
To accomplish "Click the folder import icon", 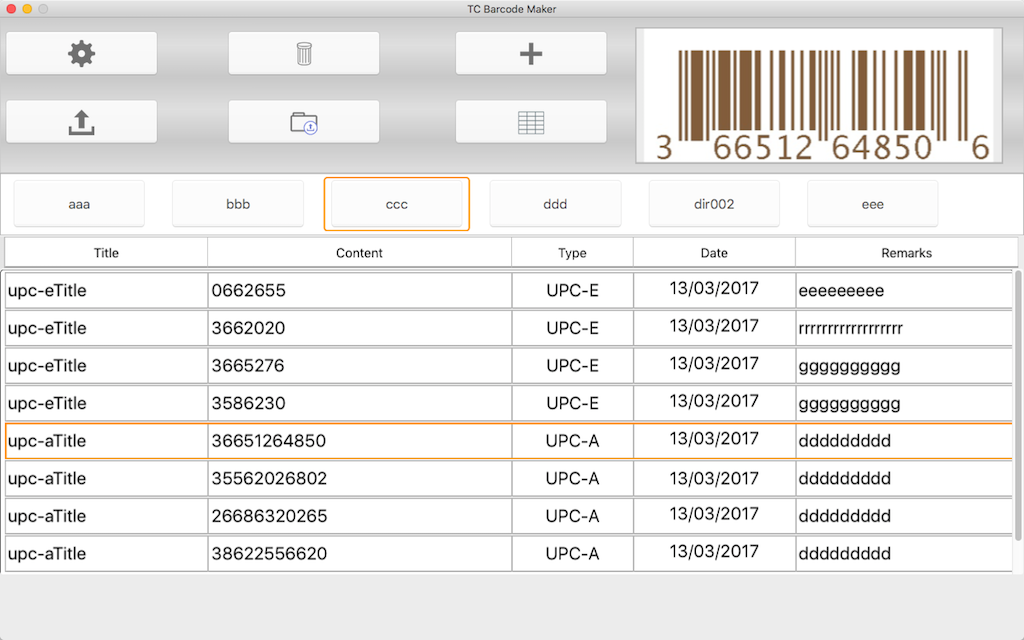I will pyautogui.click(x=304, y=121).
